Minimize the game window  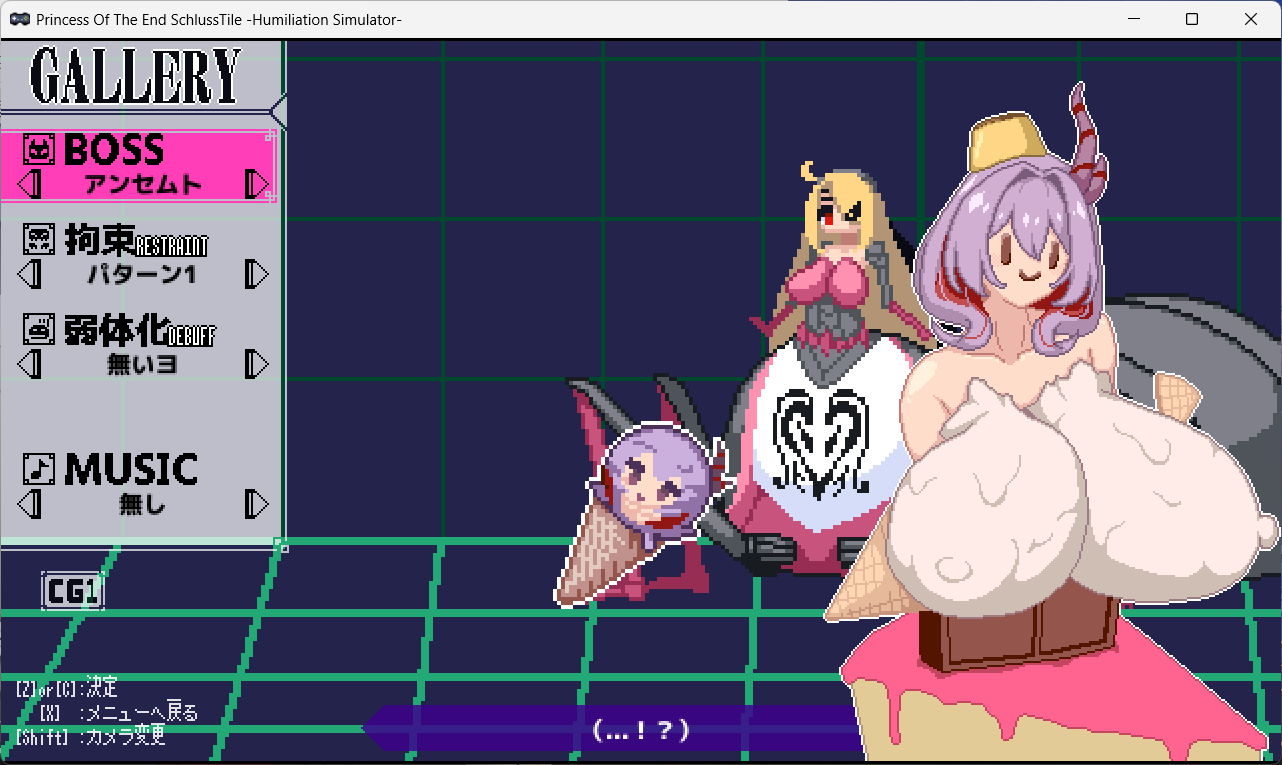(x=1134, y=19)
